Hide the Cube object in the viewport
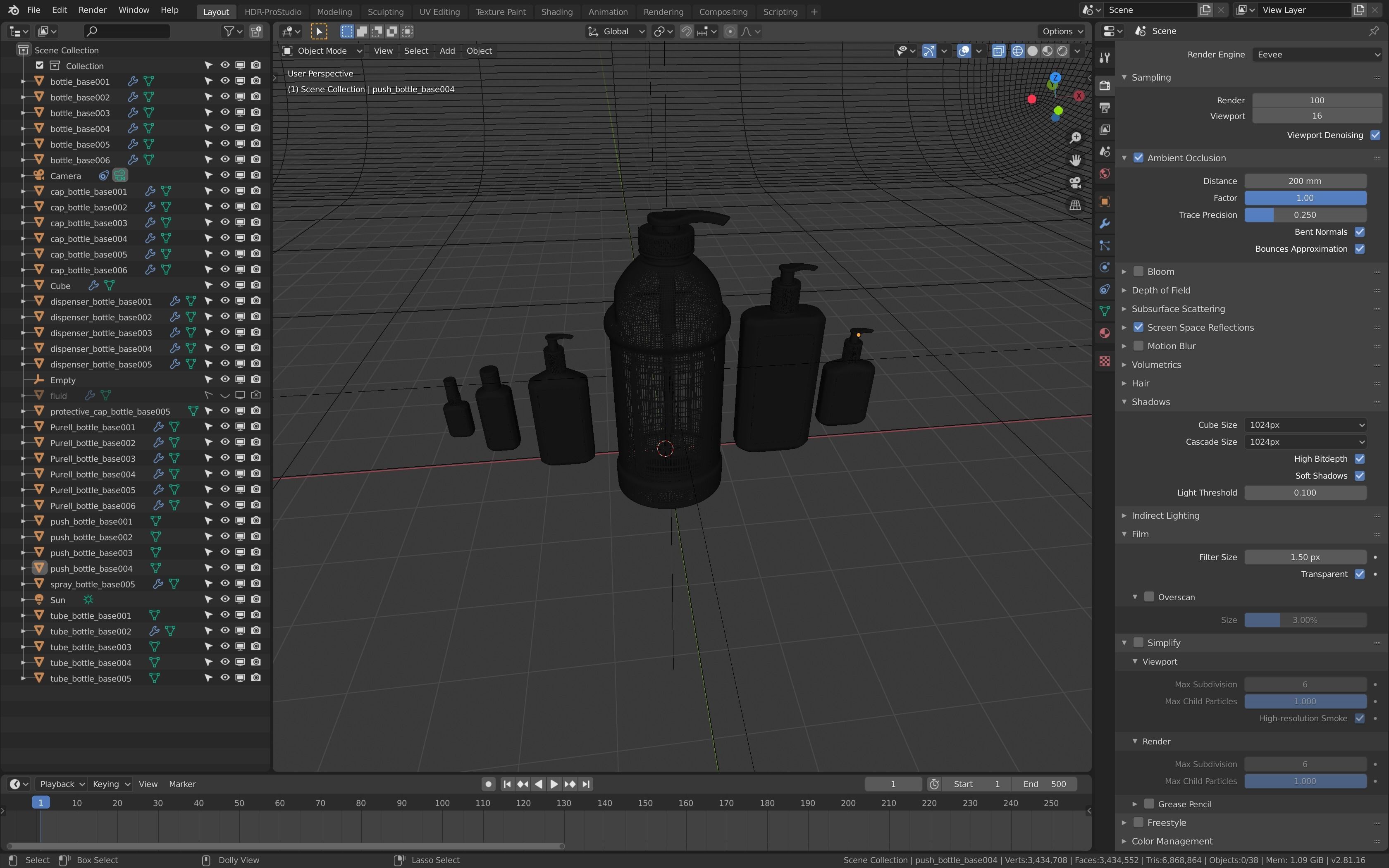1389x868 pixels. (x=225, y=285)
